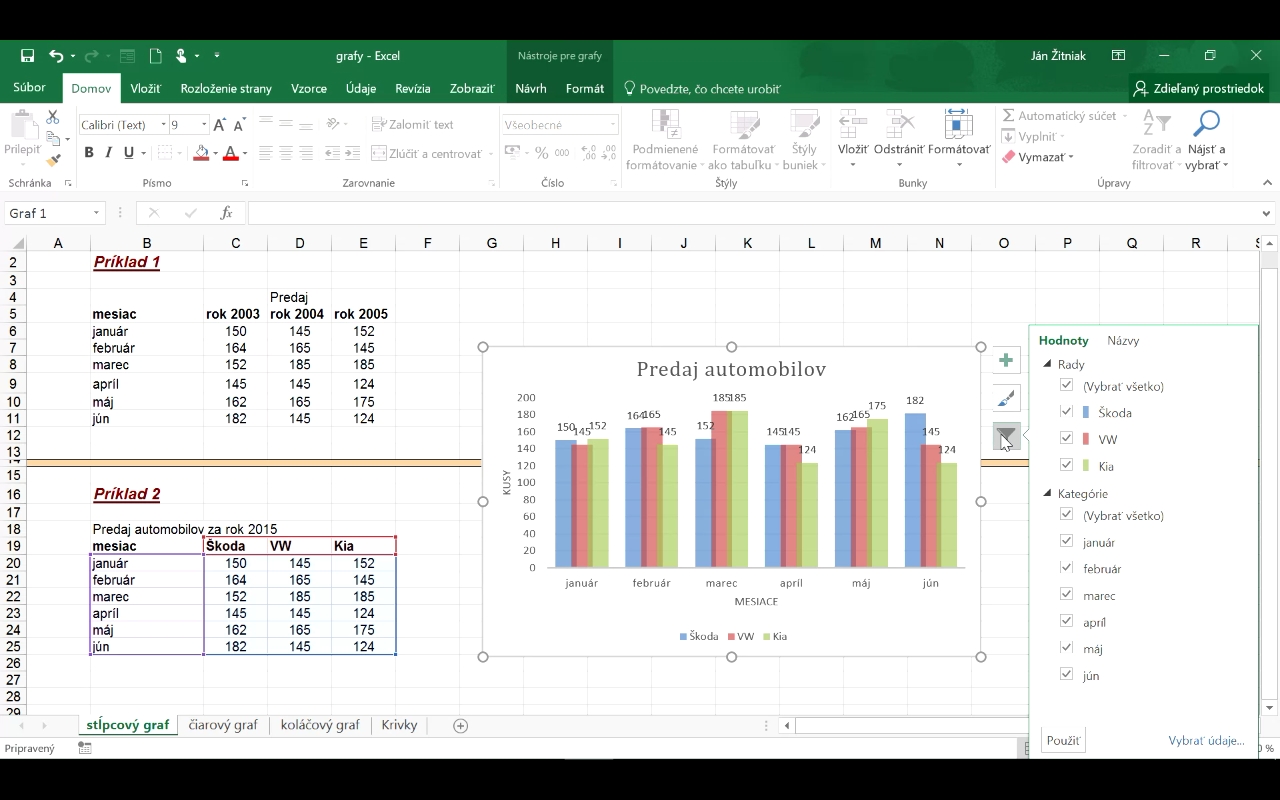Uncheck the Kia series checkbox
The image size is (1280, 800).
[x=1066, y=465]
